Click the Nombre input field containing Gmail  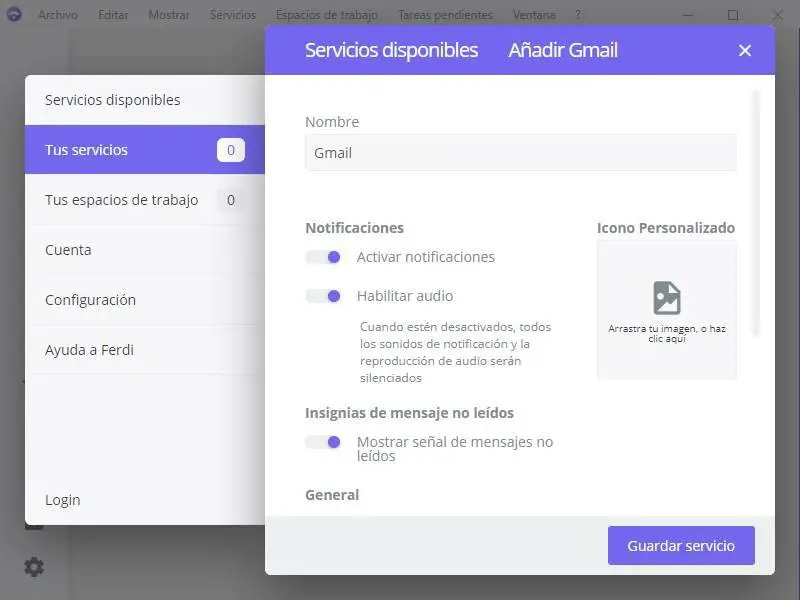point(520,153)
